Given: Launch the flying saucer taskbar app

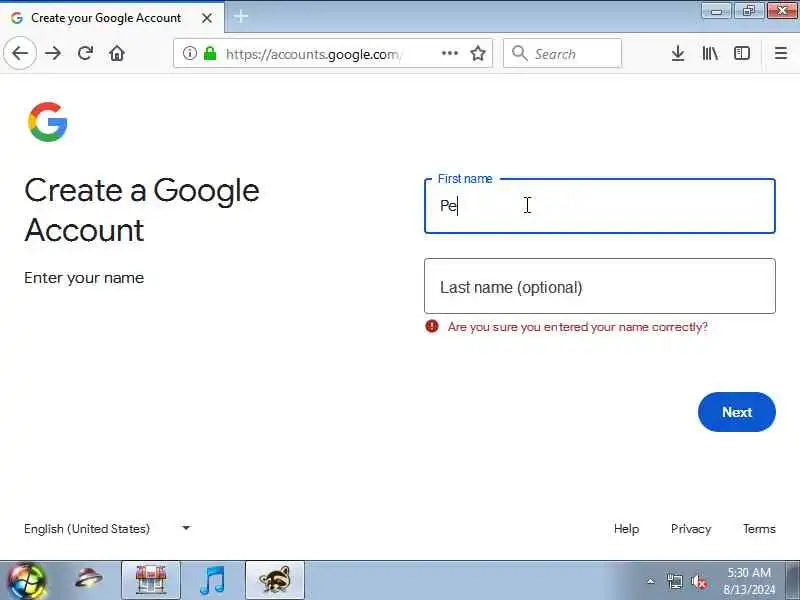Looking at the screenshot, I should tap(88, 580).
